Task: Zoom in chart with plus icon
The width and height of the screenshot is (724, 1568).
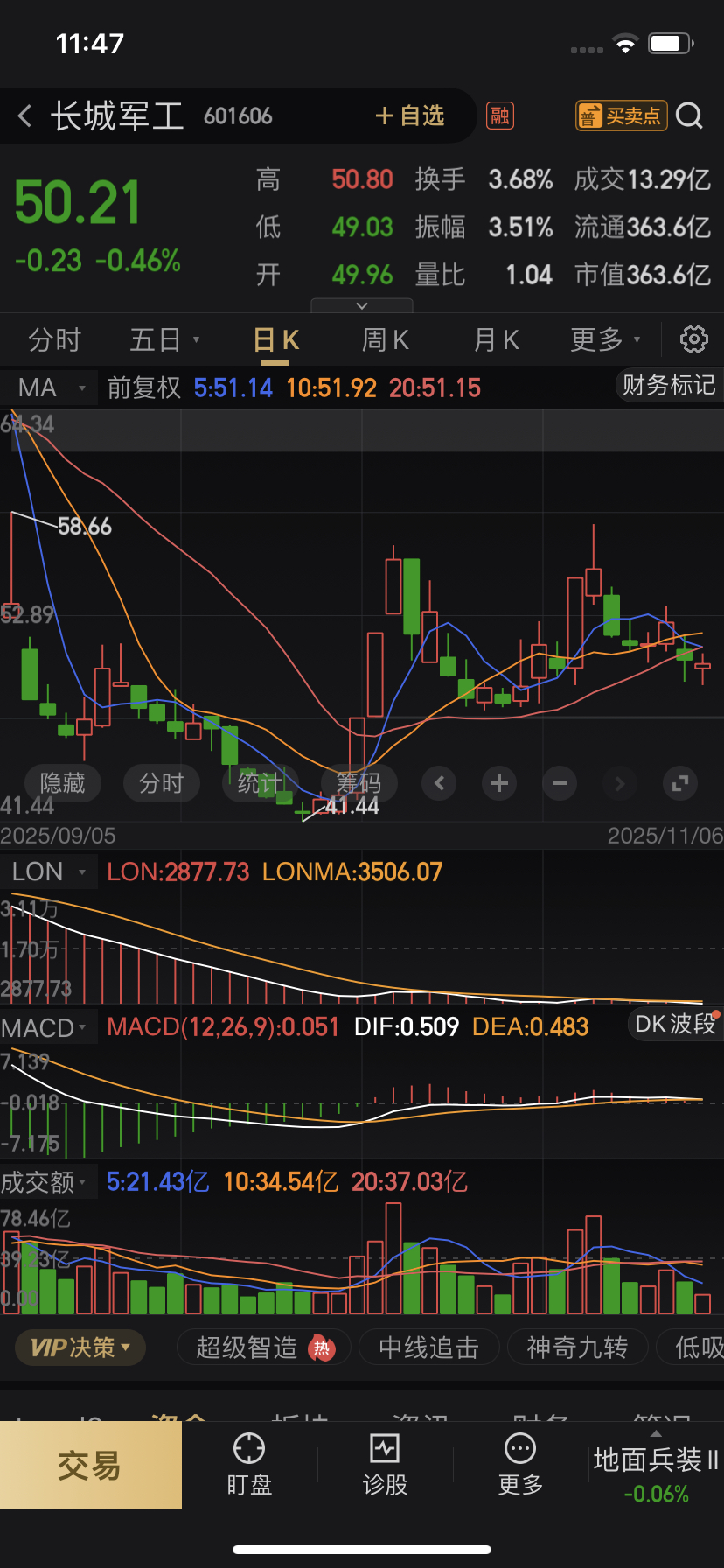Action: 499,783
